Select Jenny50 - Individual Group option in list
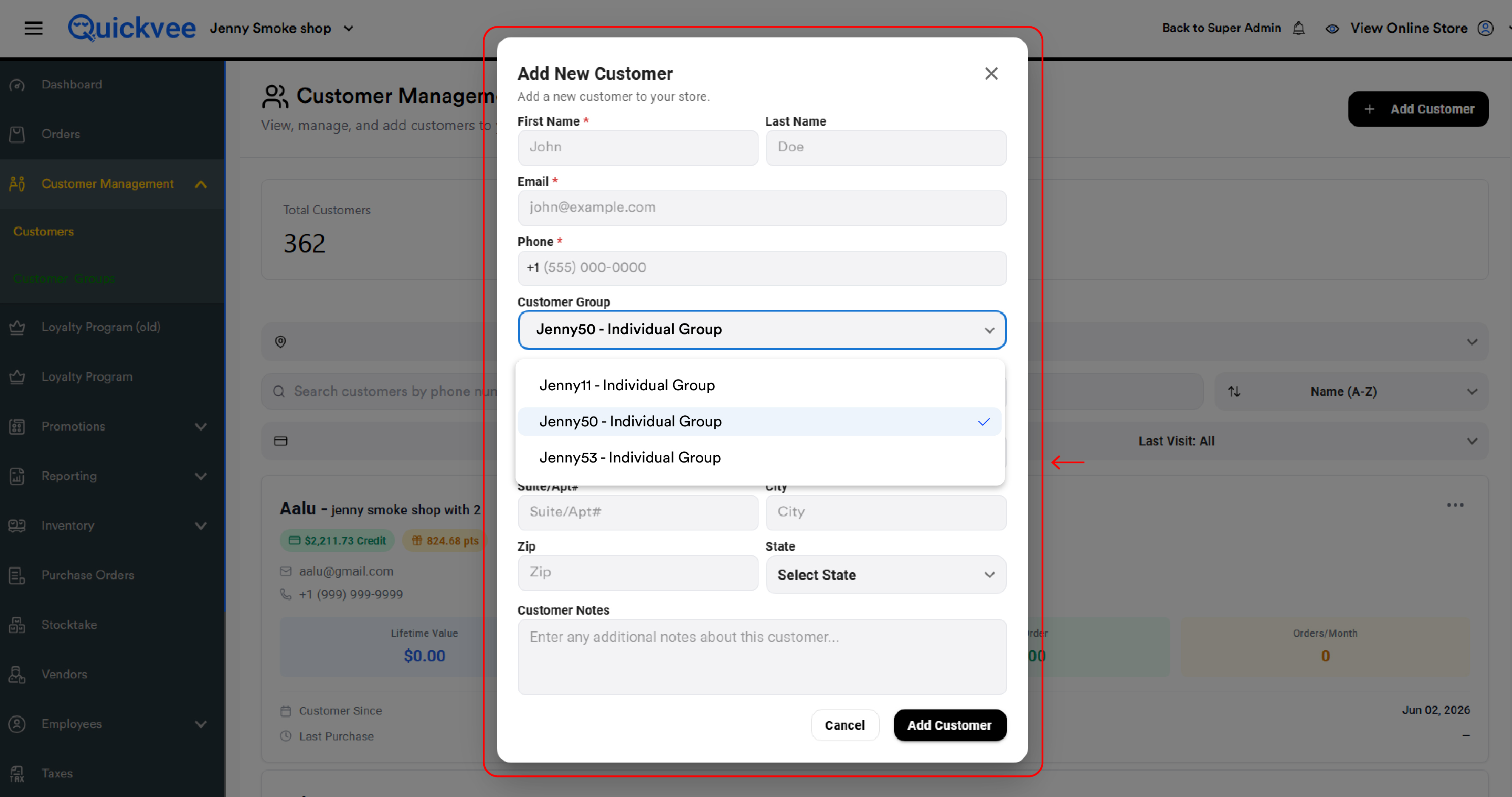Image resolution: width=1512 pixels, height=797 pixels. pos(759,421)
